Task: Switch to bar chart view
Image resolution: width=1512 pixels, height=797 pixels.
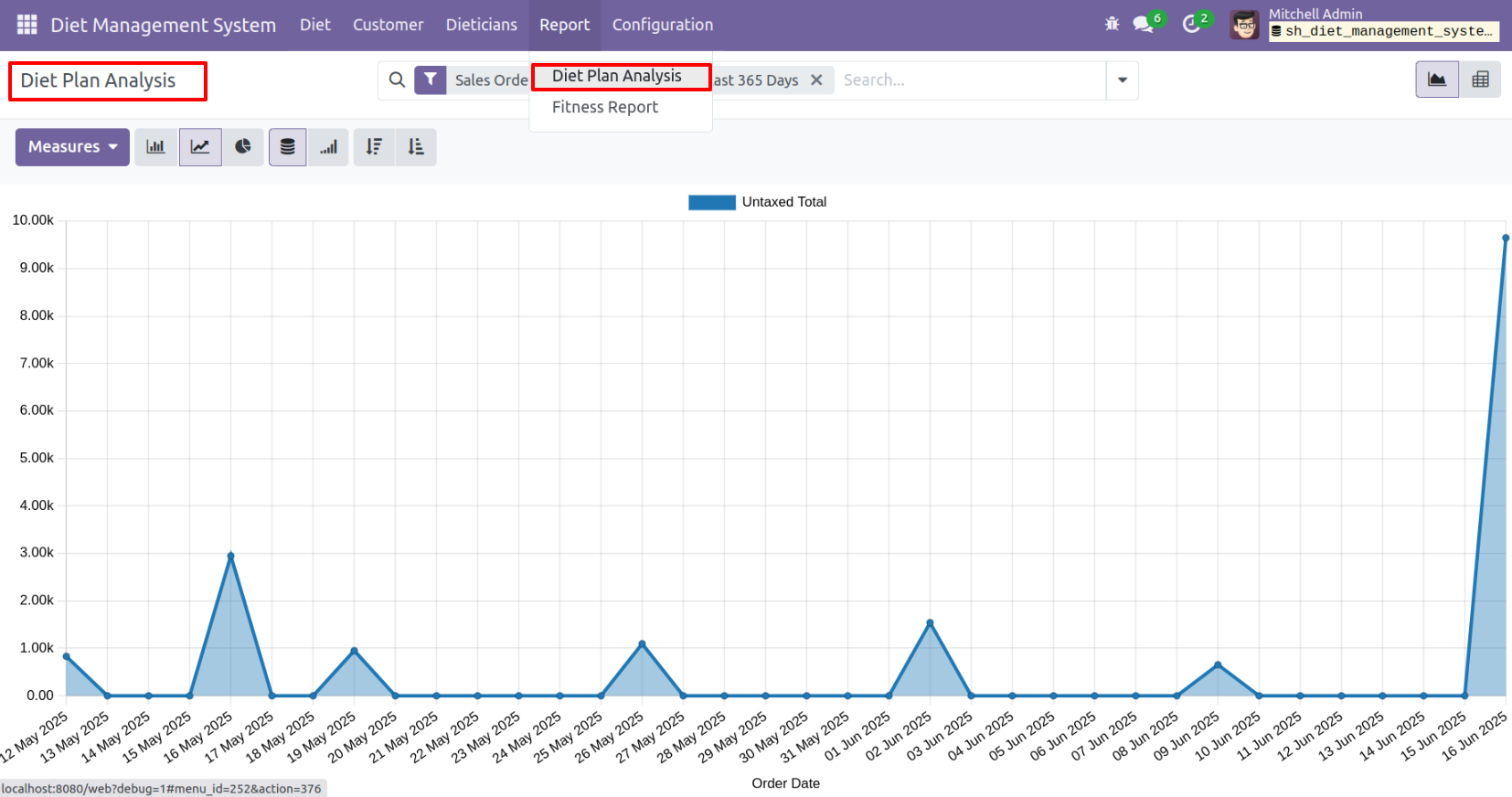Action: pyautogui.click(x=155, y=147)
